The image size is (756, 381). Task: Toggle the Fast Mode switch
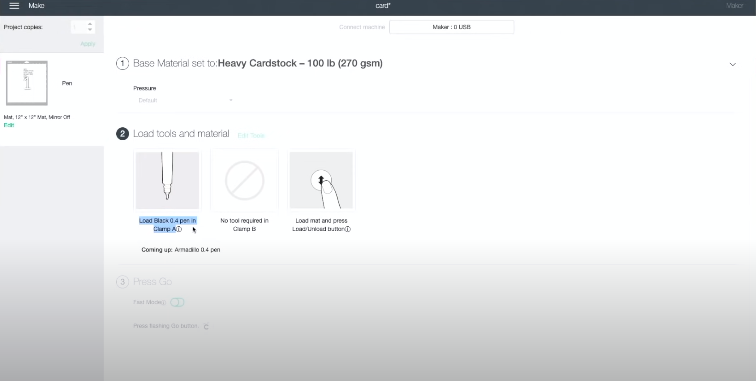point(177,302)
